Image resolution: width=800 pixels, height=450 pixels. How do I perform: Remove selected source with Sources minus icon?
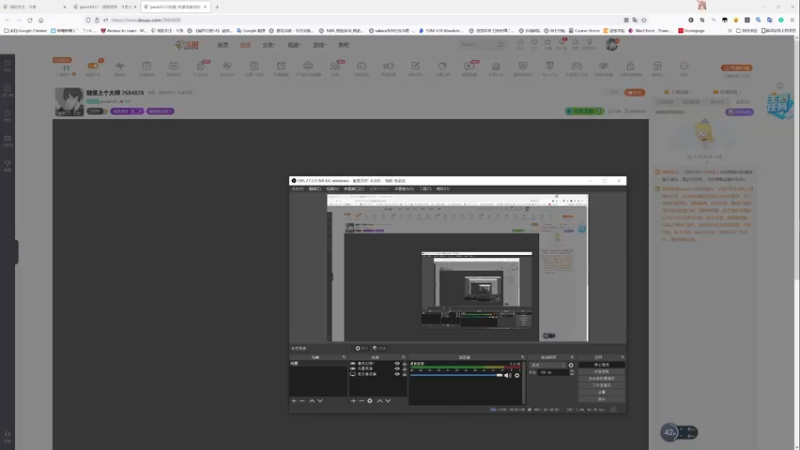(361, 401)
